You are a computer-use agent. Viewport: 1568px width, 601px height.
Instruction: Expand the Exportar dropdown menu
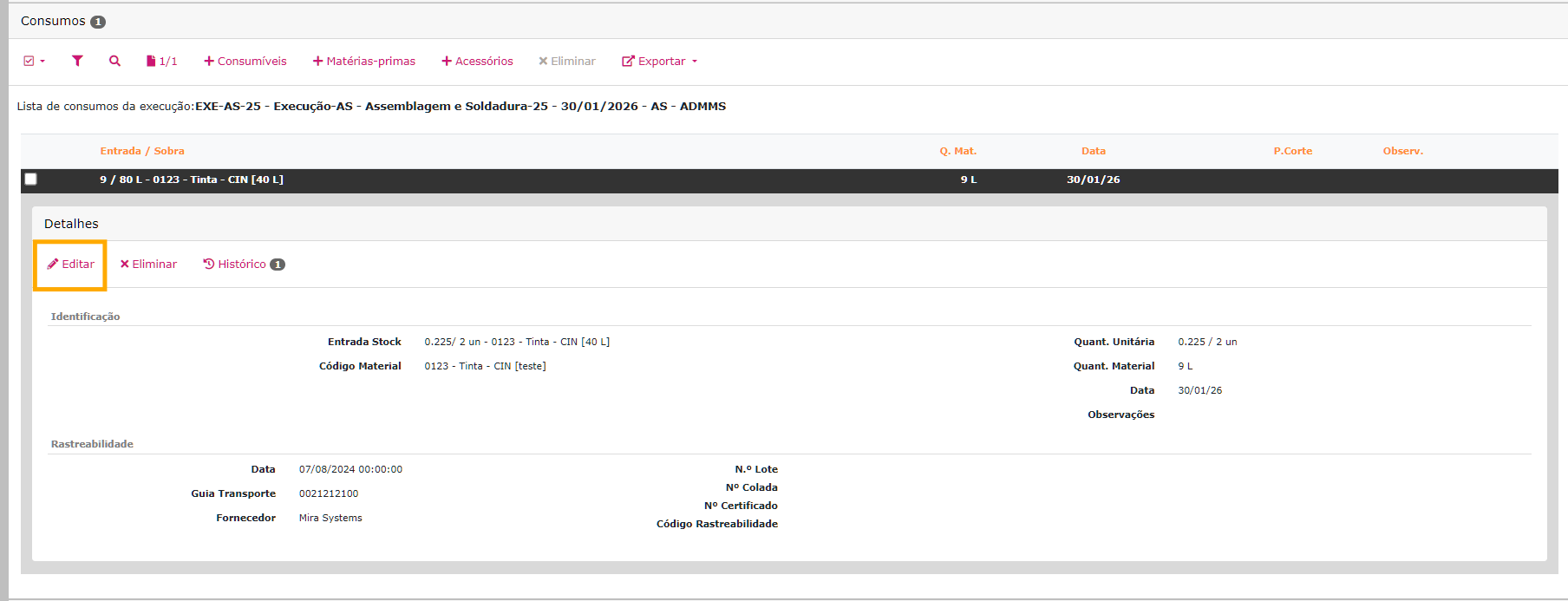coord(660,62)
